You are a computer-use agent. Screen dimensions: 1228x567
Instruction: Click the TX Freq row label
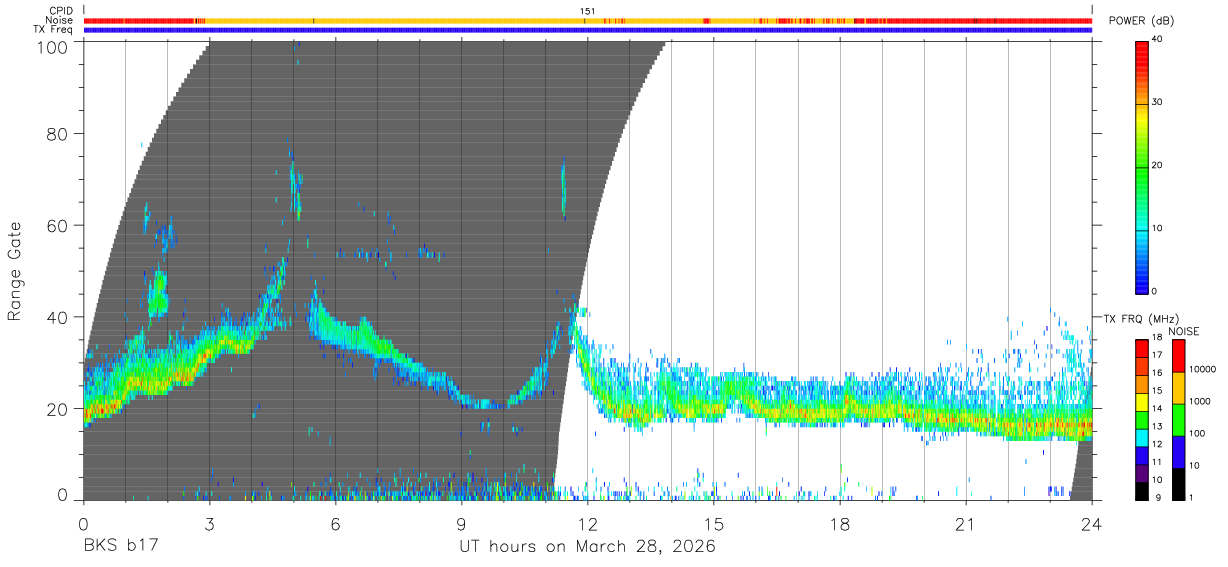click(x=55, y=29)
